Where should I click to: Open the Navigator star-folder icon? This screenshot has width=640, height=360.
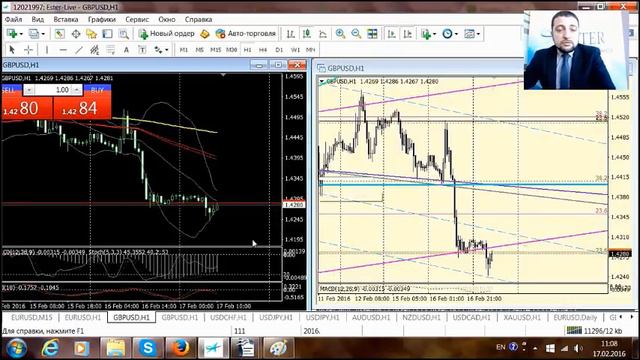coord(91,34)
